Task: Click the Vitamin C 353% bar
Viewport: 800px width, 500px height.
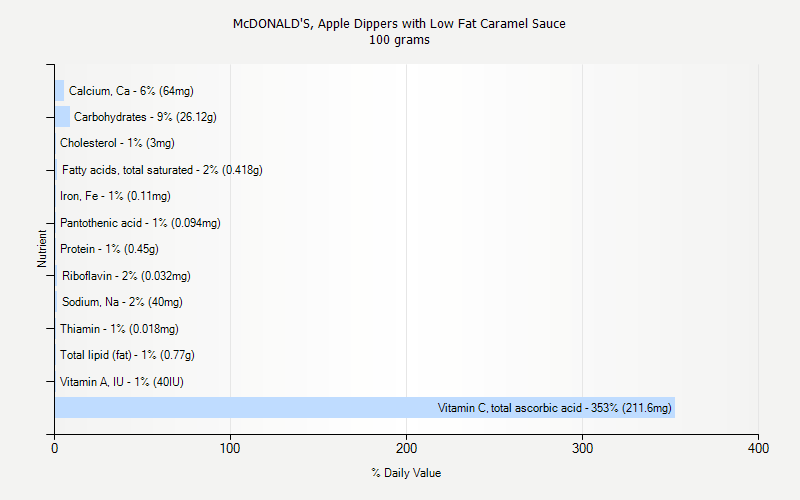Action: 365,408
